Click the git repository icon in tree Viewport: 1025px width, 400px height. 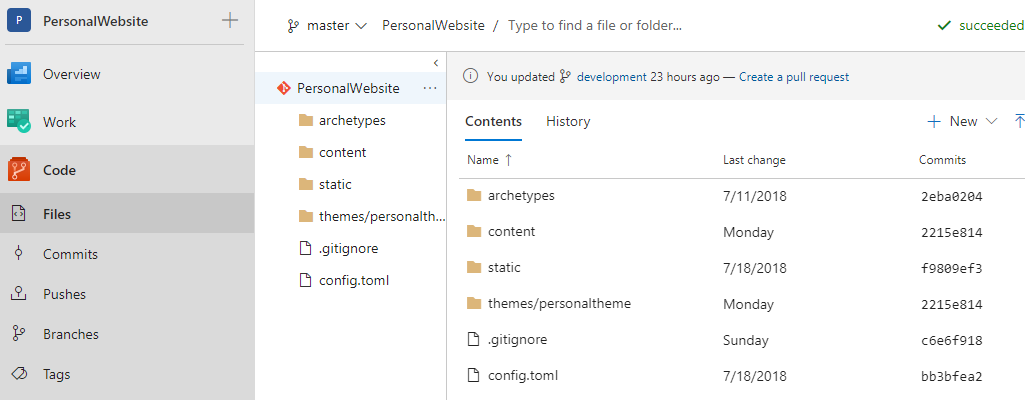pyautogui.click(x=284, y=88)
